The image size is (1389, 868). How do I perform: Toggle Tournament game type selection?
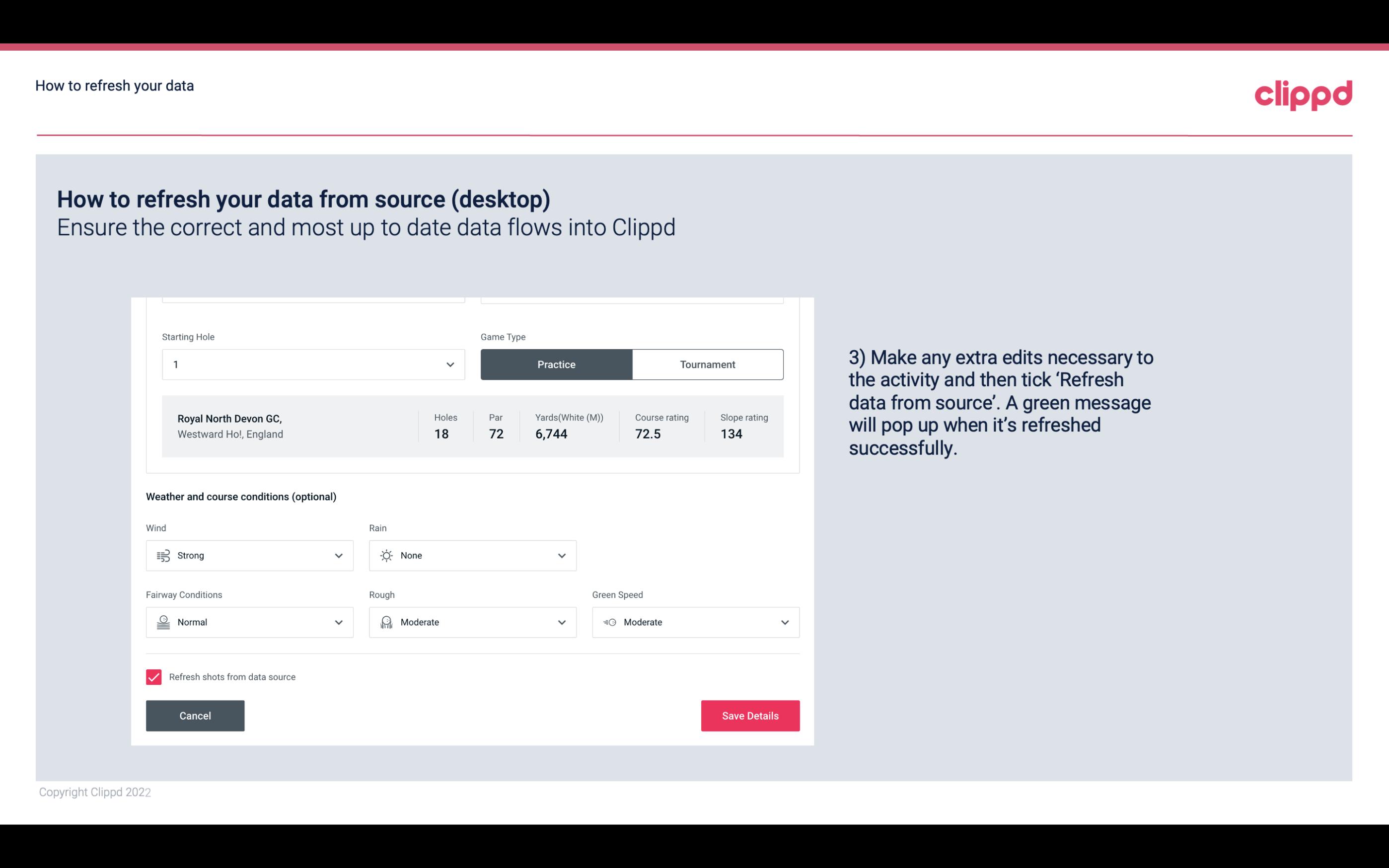(707, 363)
